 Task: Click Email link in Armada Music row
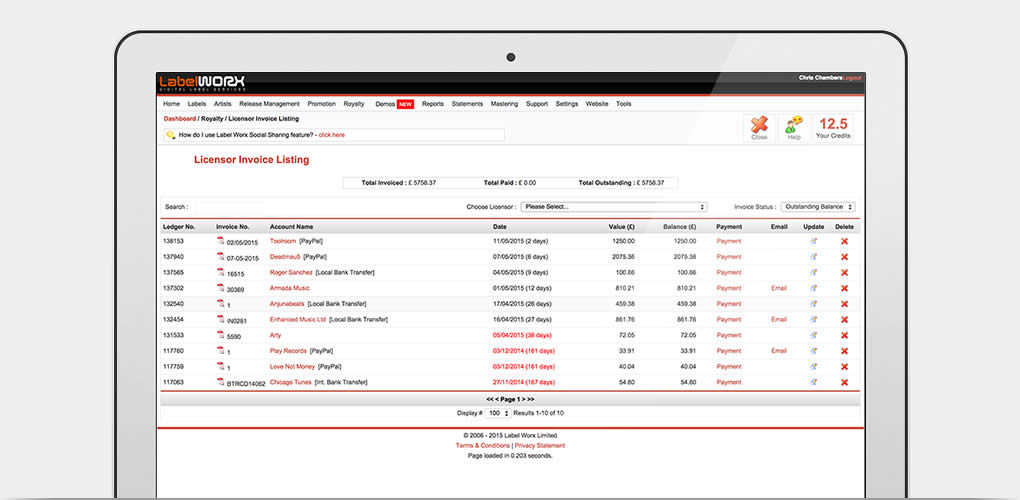pyautogui.click(x=779, y=288)
